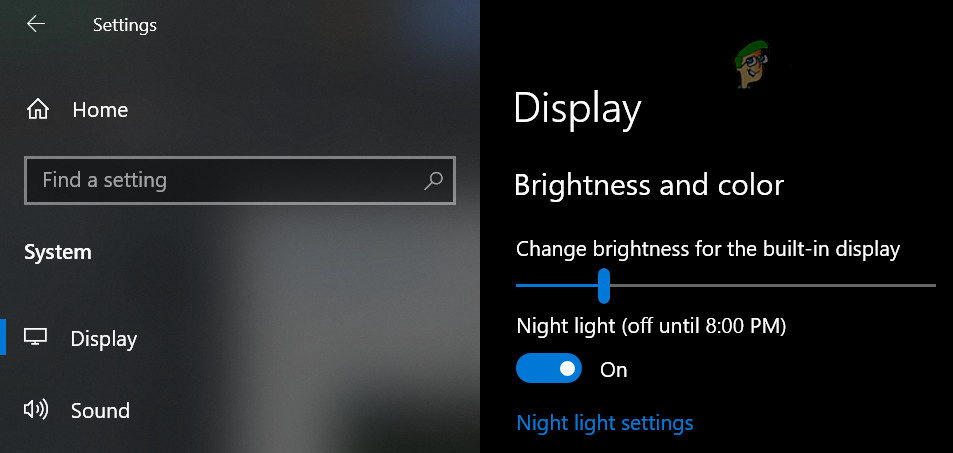Click the magnifier icon in search box
Image resolution: width=953 pixels, height=453 pixels.
[x=433, y=181]
